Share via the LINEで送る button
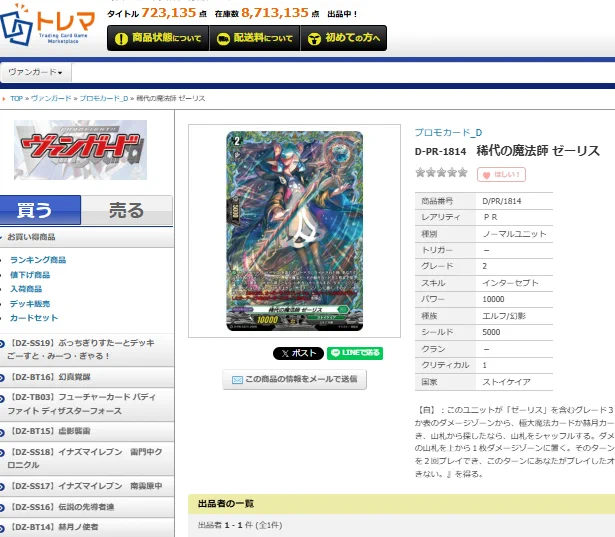 coord(355,353)
